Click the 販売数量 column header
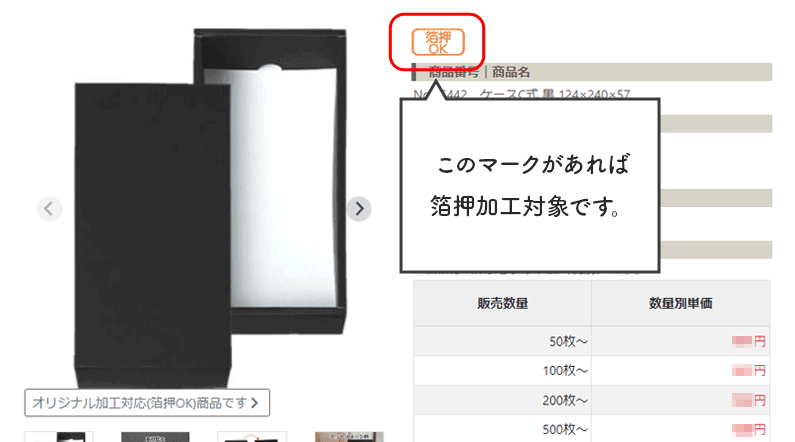This screenshot has width=795, height=442. click(x=502, y=303)
